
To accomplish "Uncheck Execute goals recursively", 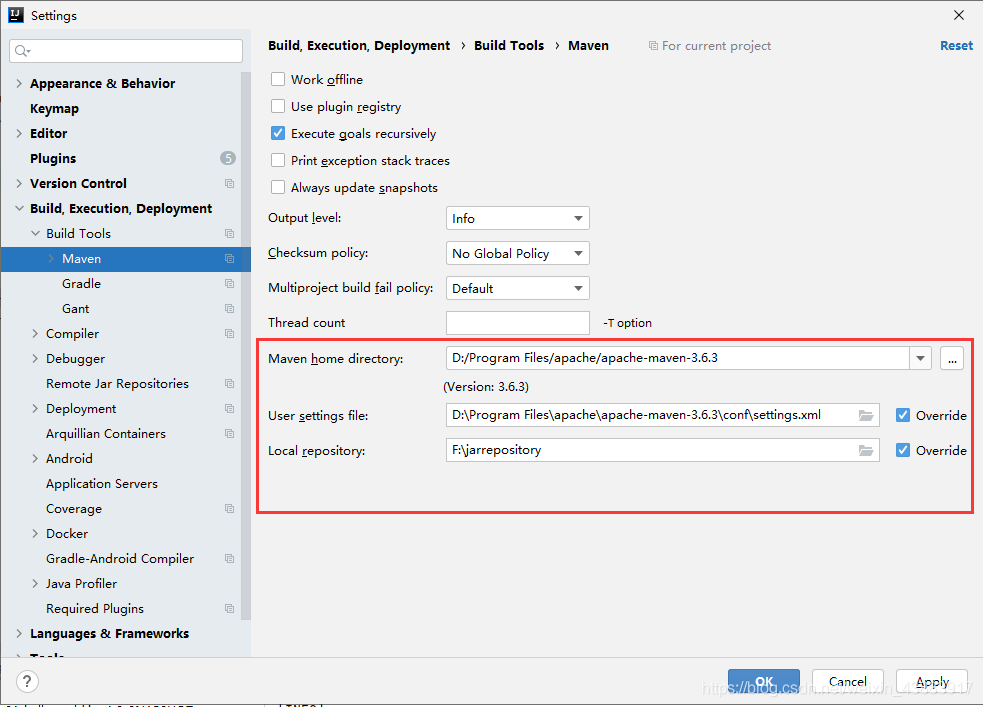I will [x=278, y=134].
